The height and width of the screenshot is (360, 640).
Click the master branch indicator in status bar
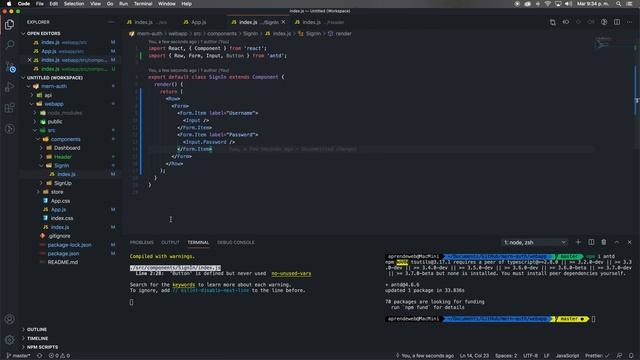(x=18, y=356)
